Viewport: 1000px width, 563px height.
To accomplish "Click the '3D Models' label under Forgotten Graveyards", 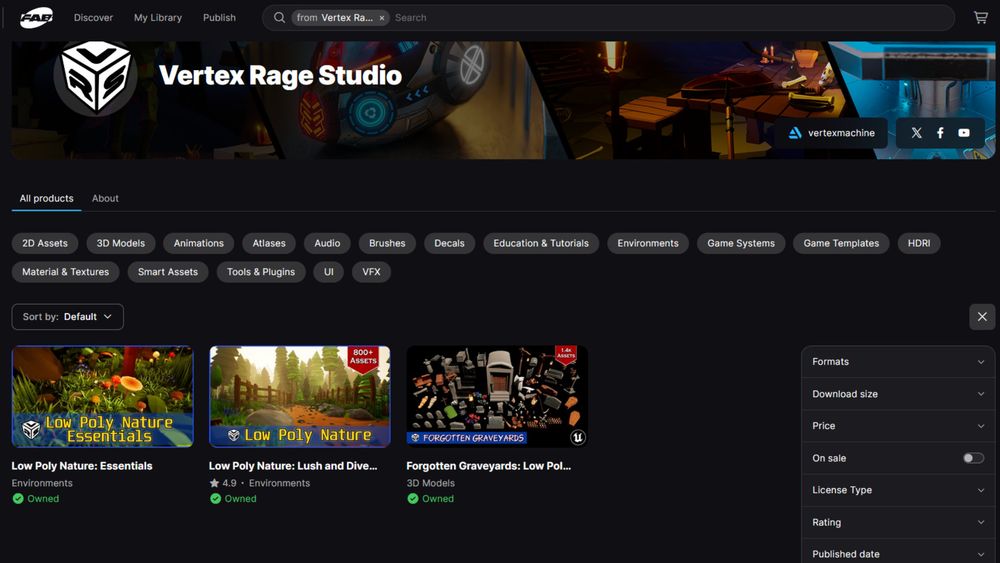I will coord(430,483).
